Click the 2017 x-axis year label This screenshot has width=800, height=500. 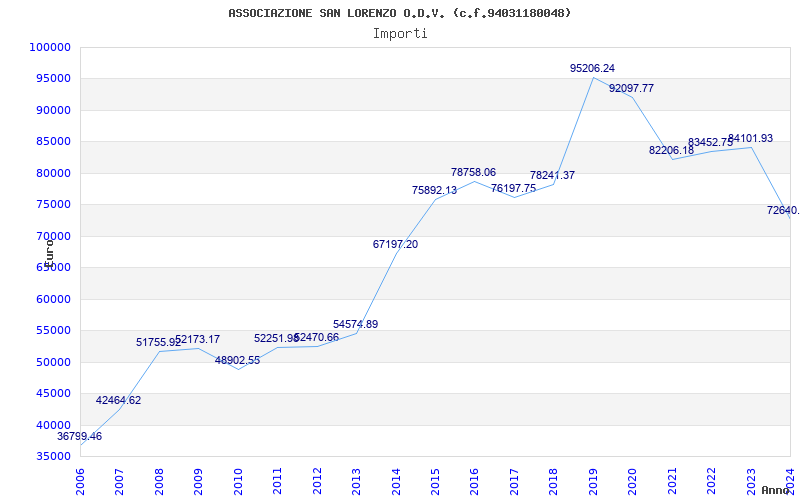pos(514,480)
